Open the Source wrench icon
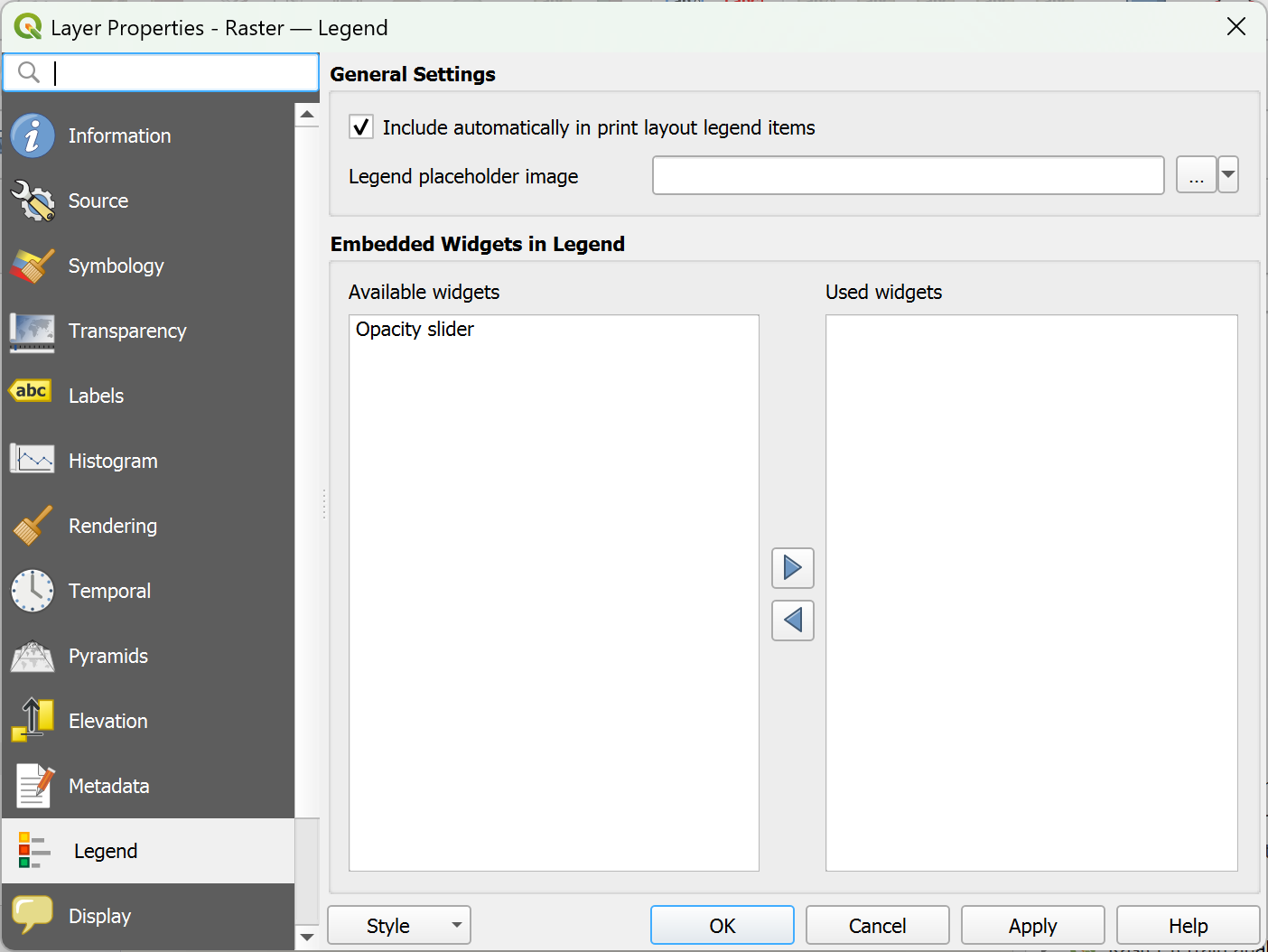 tap(33, 201)
